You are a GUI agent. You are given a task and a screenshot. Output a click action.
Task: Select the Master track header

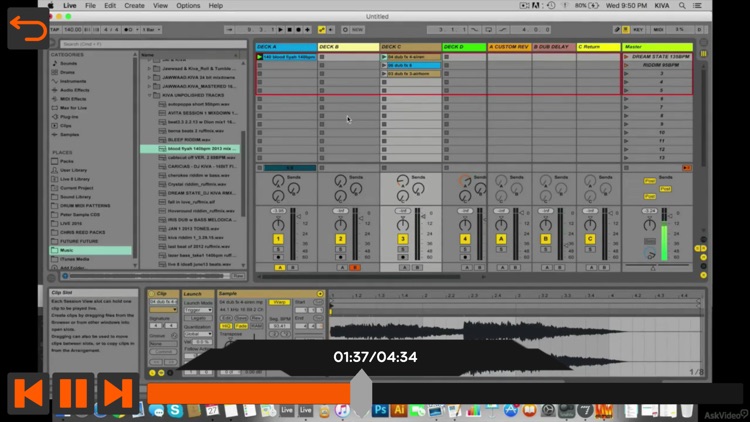(x=657, y=47)
